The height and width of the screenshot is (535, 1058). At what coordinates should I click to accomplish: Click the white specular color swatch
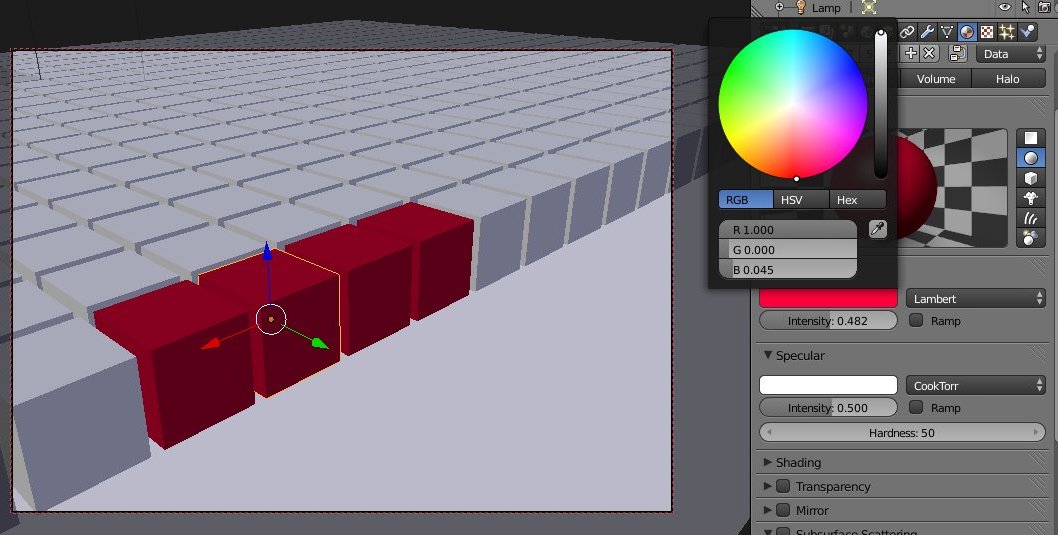tap(828, 385)
